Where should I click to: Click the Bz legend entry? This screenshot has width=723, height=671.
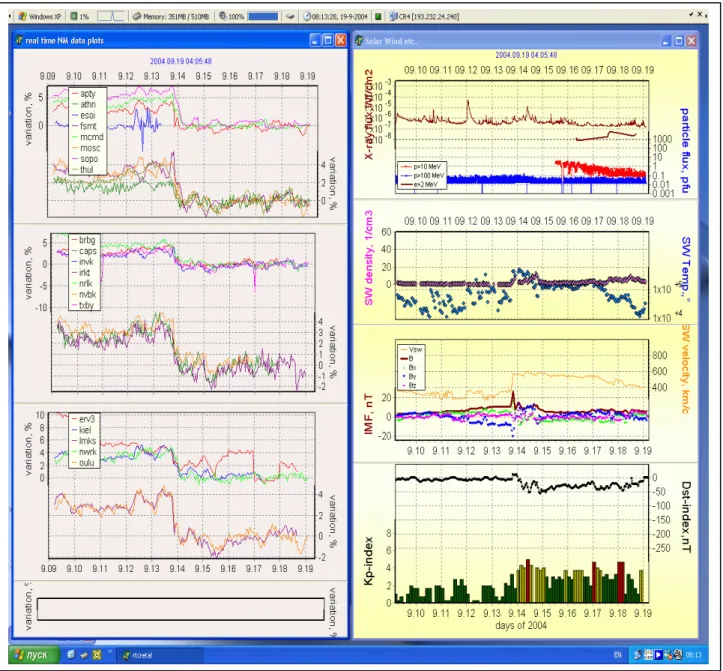coord(408,386)
